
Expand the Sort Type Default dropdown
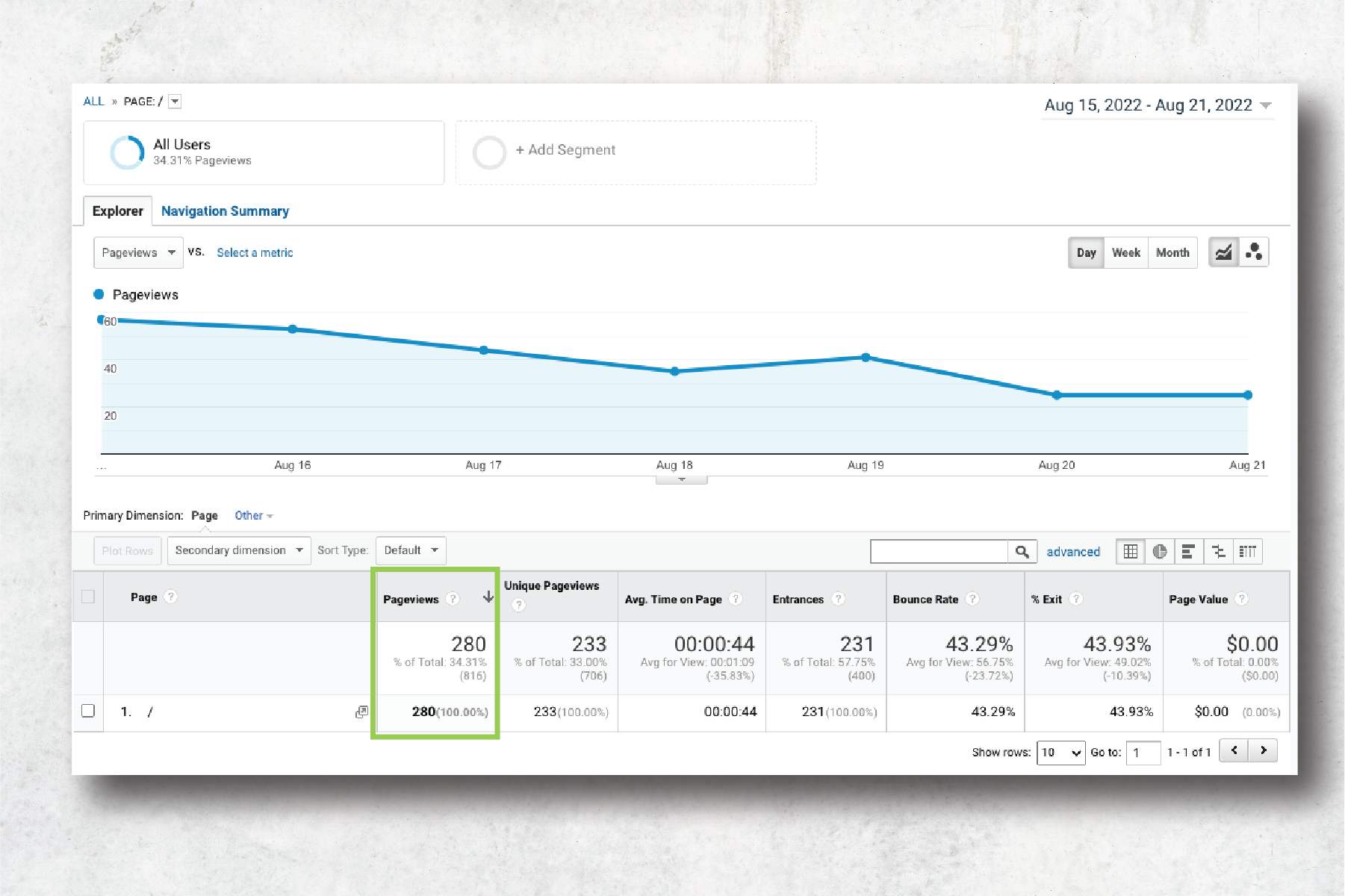click(410, 550)
